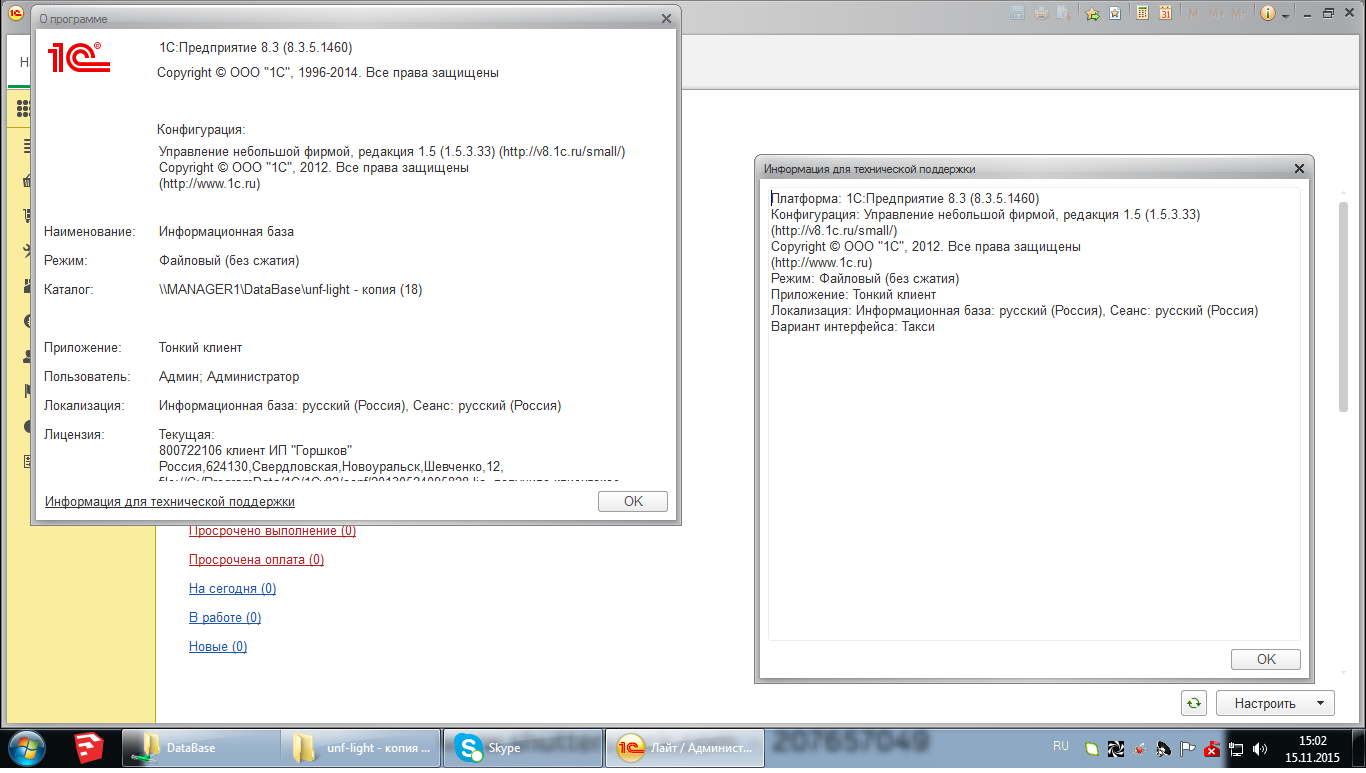Open the Настроить dropdown button
The height and width of the screenshot is (773, 1366).
coord(1274,703)
